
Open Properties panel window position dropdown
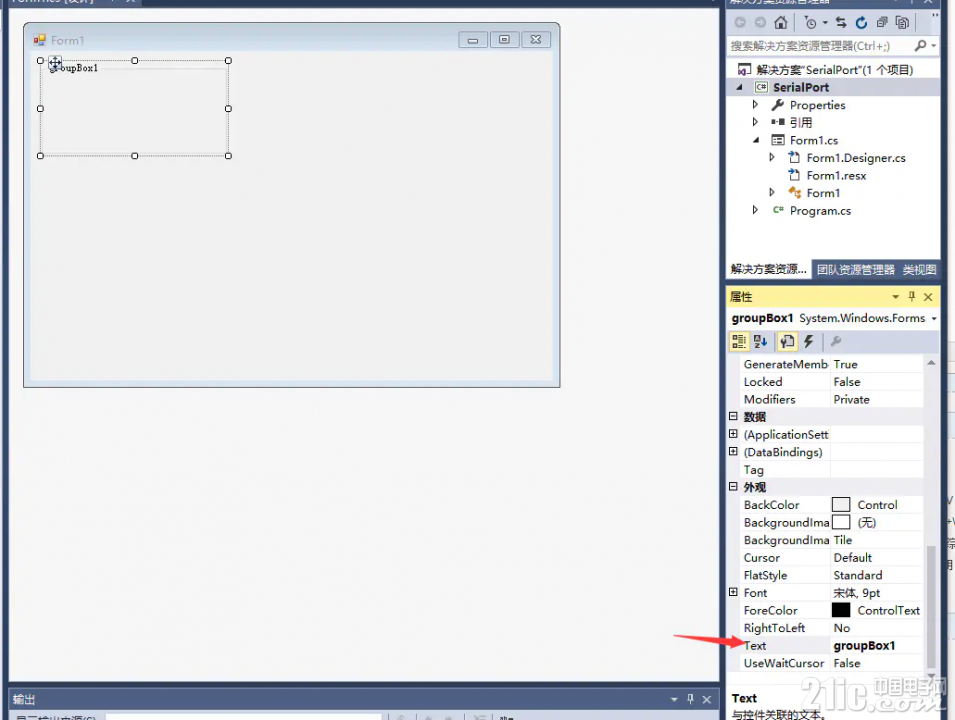click(895, 297)
